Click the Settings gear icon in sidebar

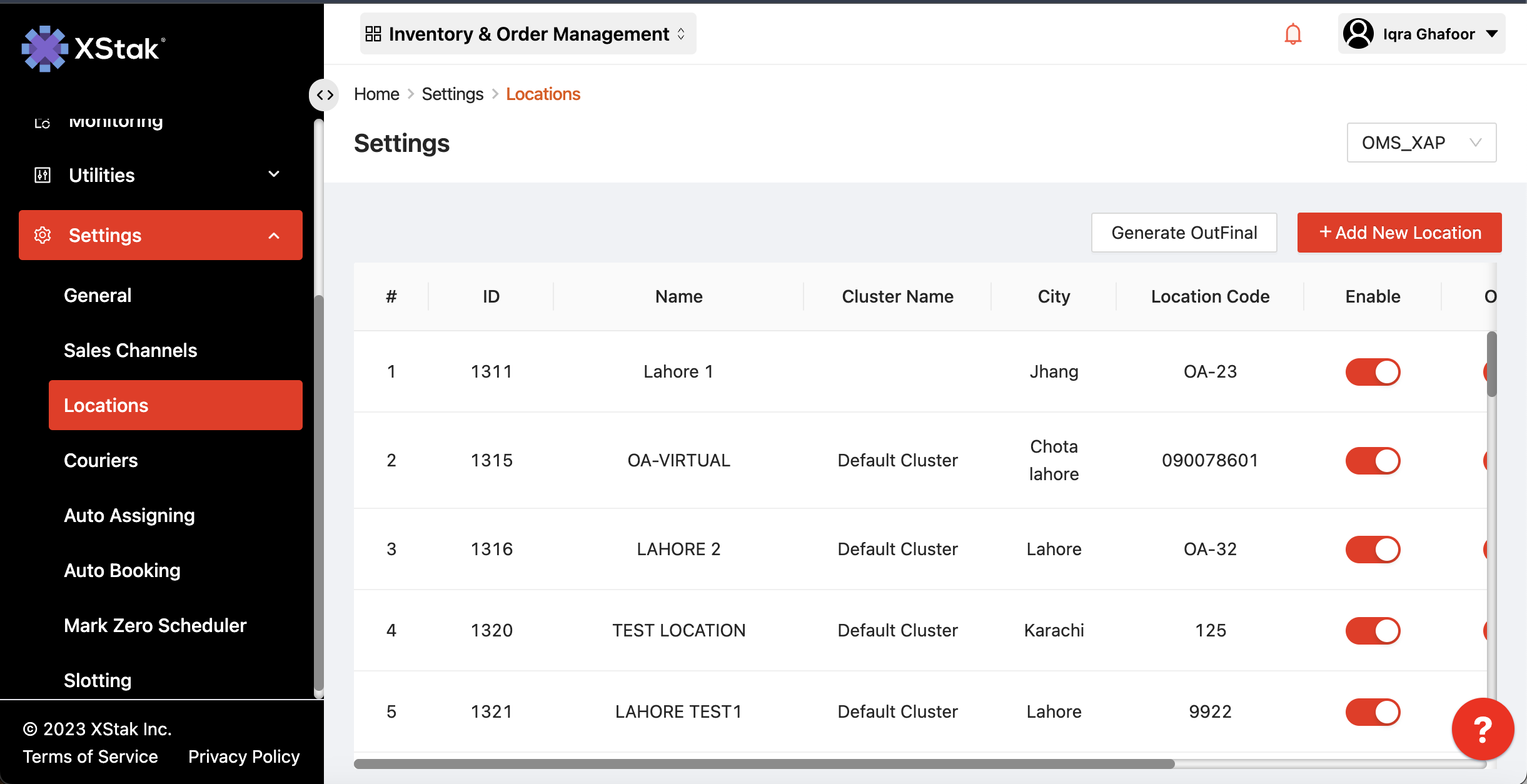[43, 235]
